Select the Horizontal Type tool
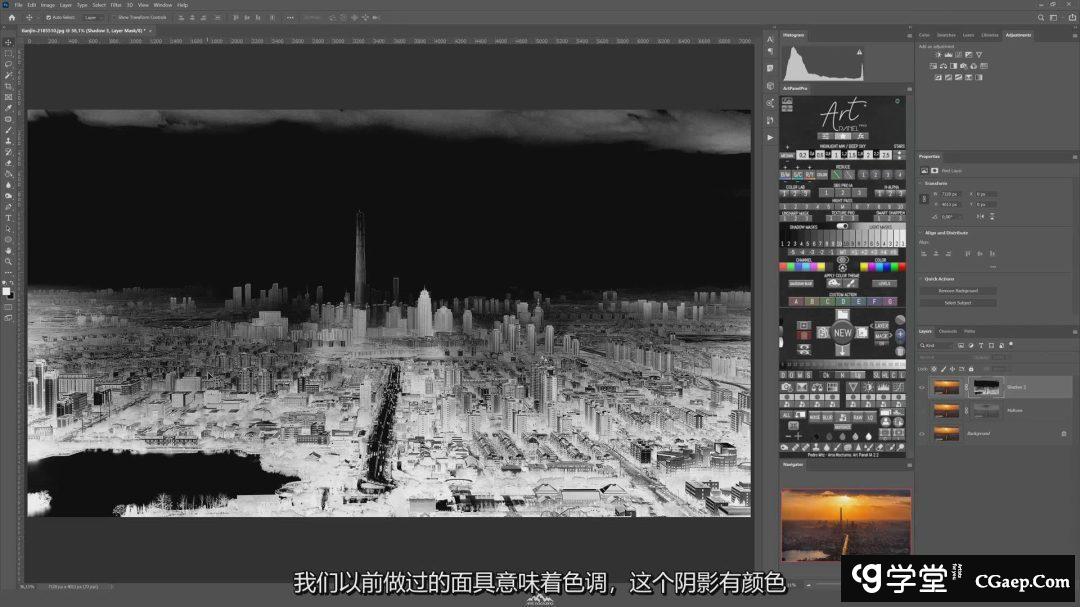1080x607 pixels. [x=8, y=217]
